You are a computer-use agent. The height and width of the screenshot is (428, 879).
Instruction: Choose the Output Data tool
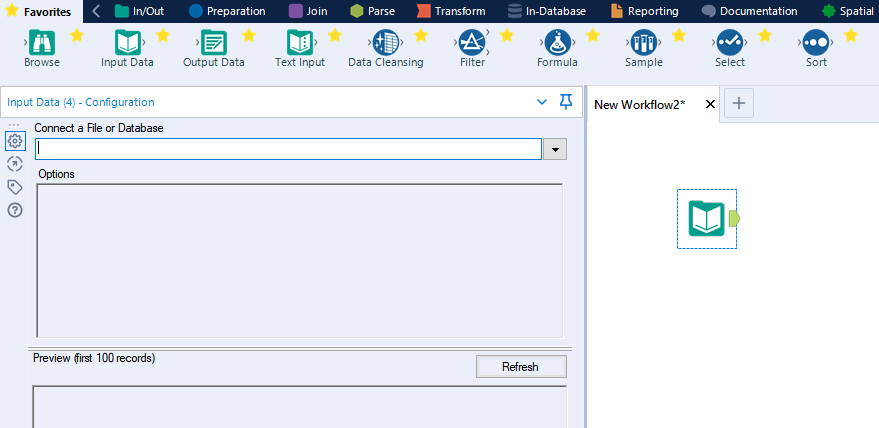click(214, 43)
